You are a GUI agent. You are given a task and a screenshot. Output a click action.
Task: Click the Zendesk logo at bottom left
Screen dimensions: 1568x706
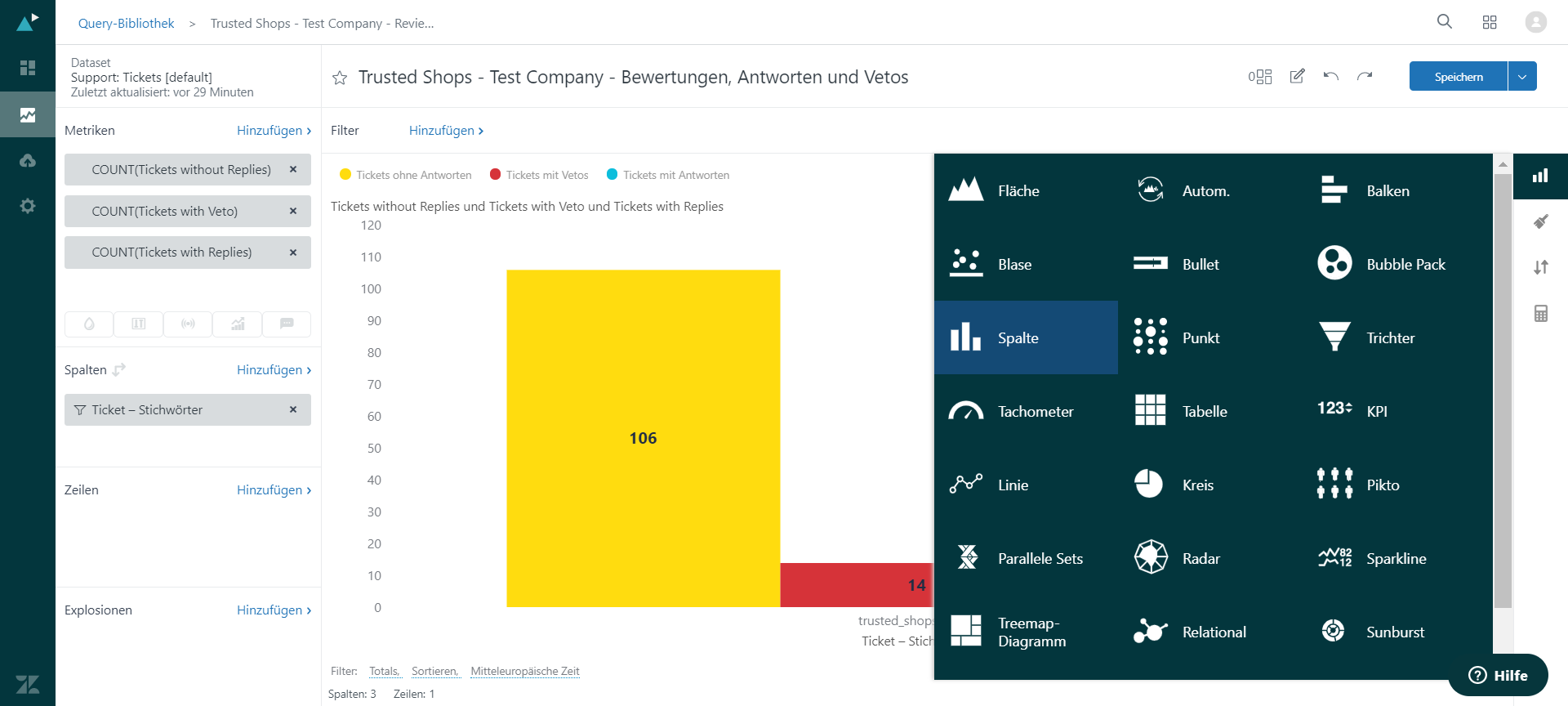click(28, 684)
